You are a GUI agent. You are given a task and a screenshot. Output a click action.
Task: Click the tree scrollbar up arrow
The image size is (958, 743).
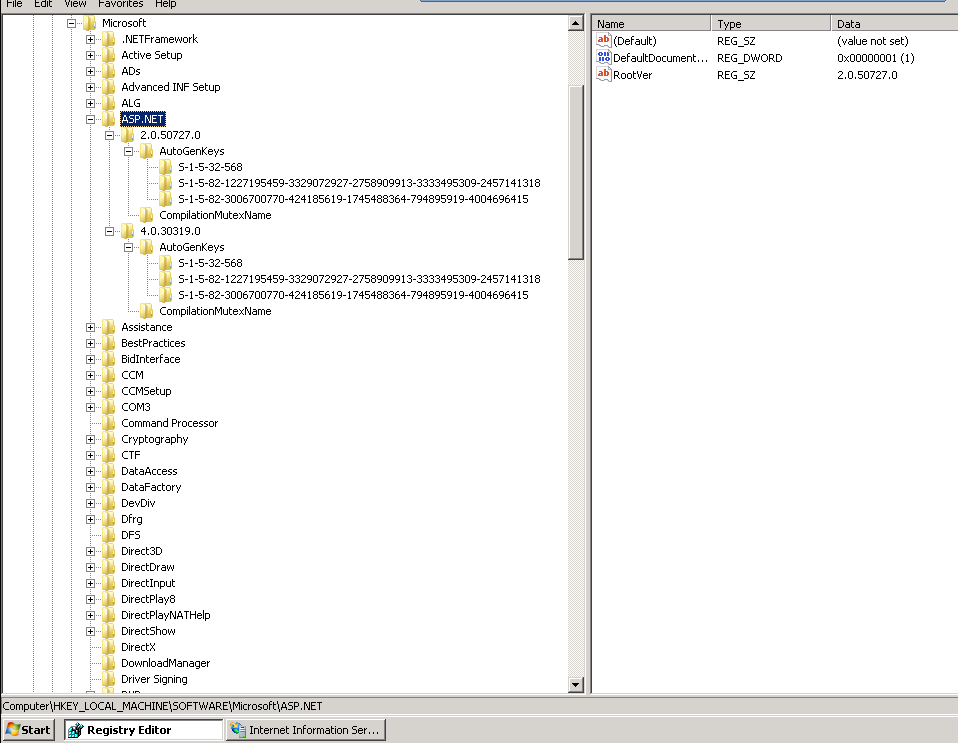click(576, 23)
